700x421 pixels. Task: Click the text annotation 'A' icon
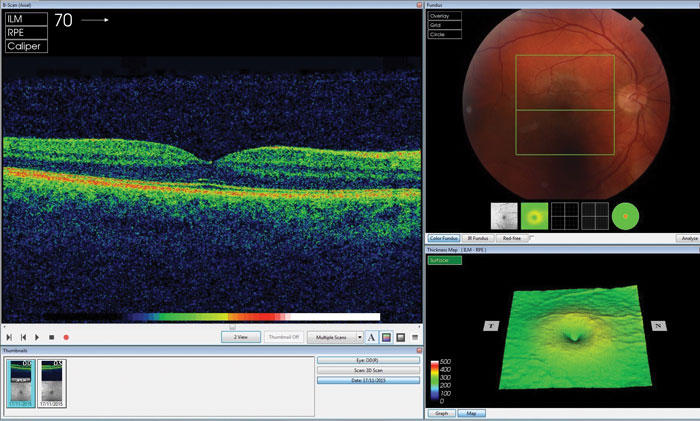click(x=372, y=338)
